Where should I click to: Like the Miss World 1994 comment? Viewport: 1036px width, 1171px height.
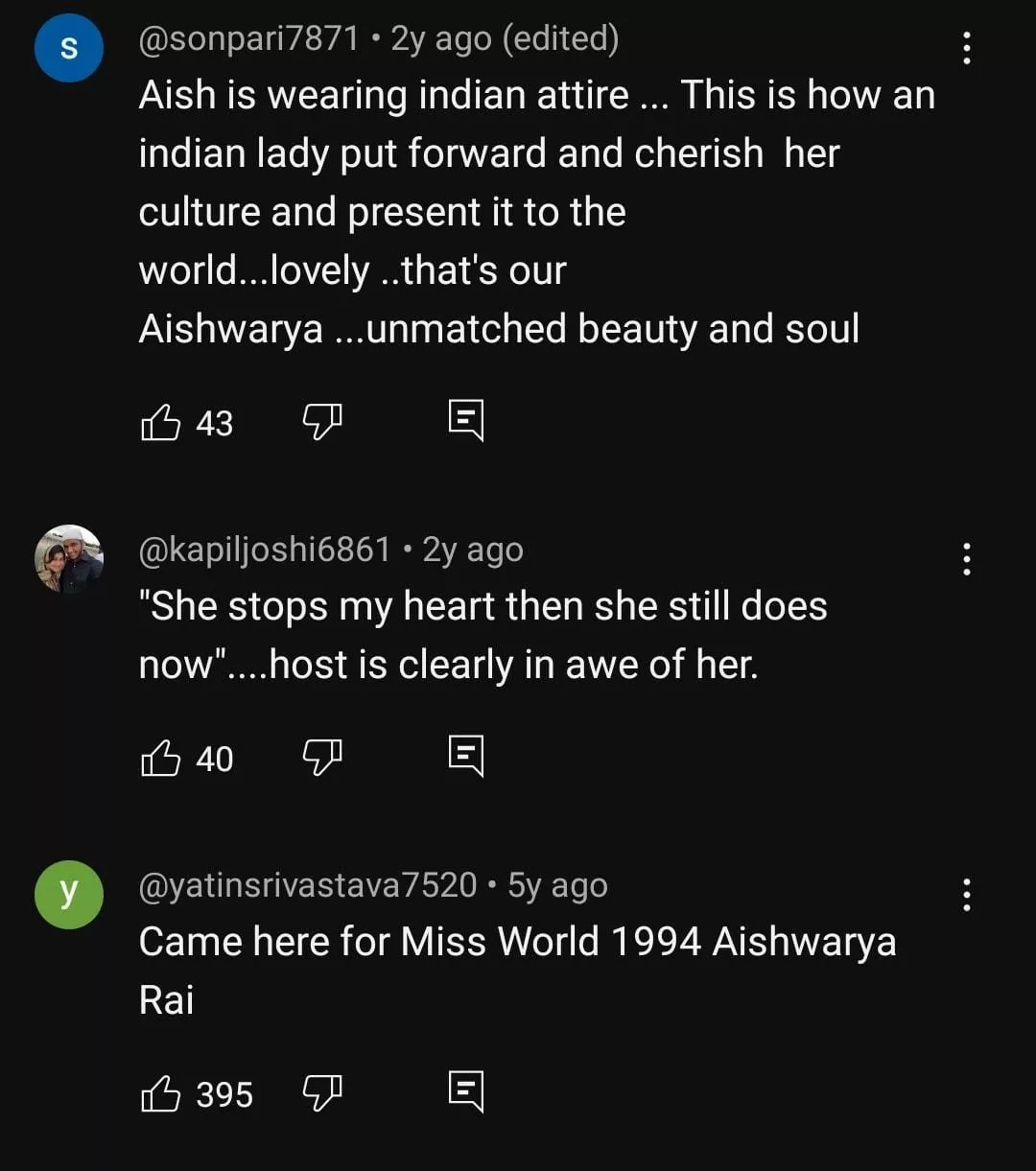[x=161, y=1093]
